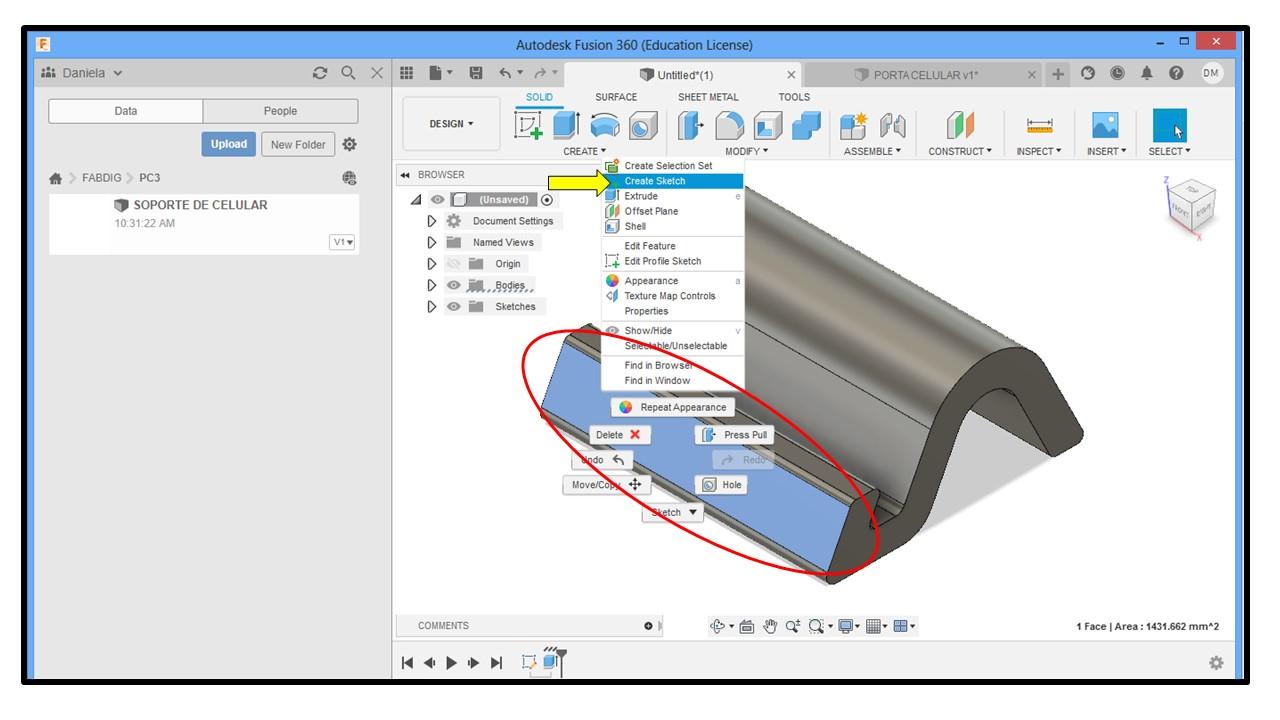Click the Press Pull marking menu button
Viewport: 1280px width, 720px height.
tap(735, 435)
